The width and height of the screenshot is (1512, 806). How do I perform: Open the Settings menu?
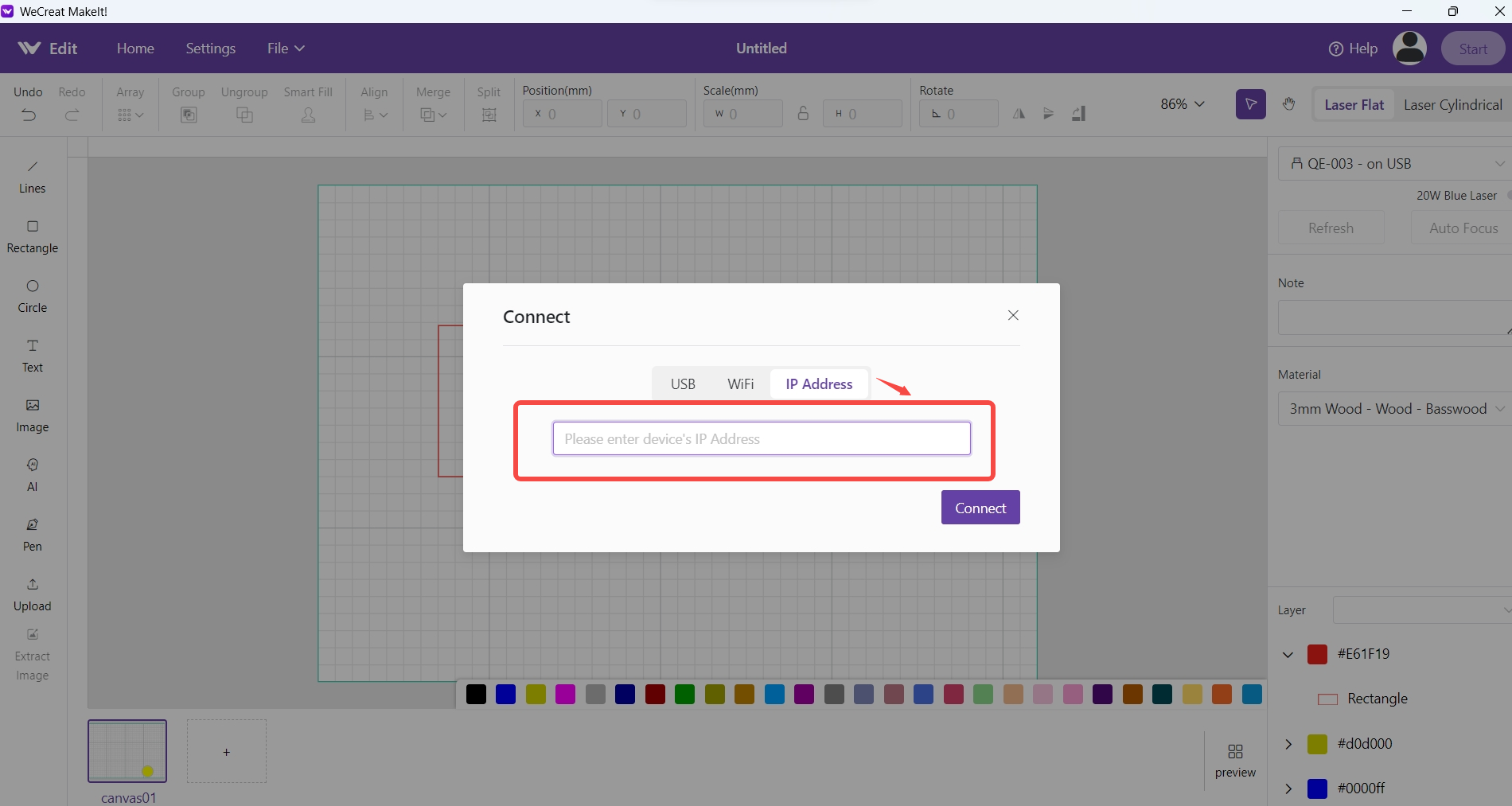pos(211,49)
